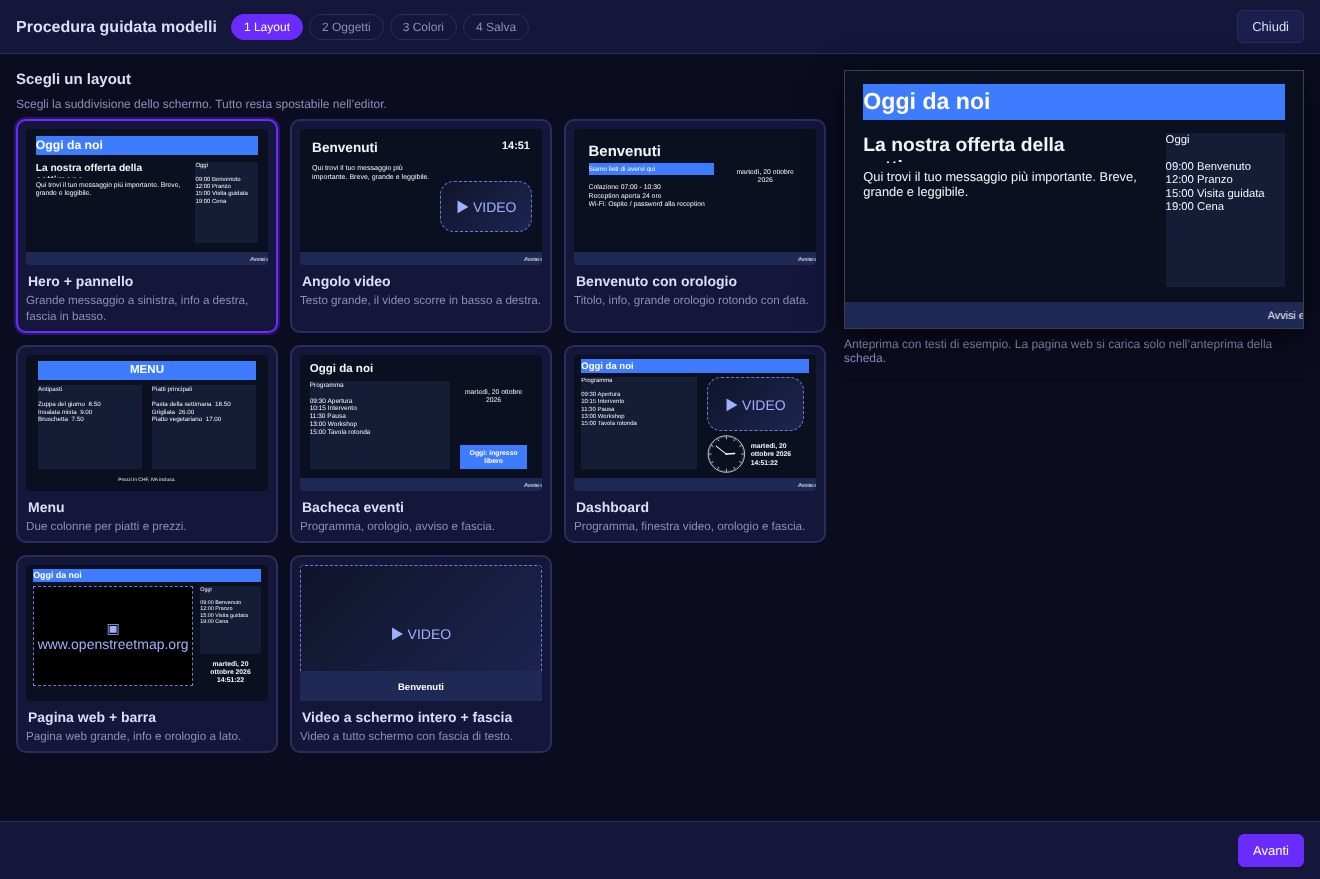The width and height of the screenshot is (1320, 879).
Task: Select the Menu layout card
Action: click(x=147, y=444)
